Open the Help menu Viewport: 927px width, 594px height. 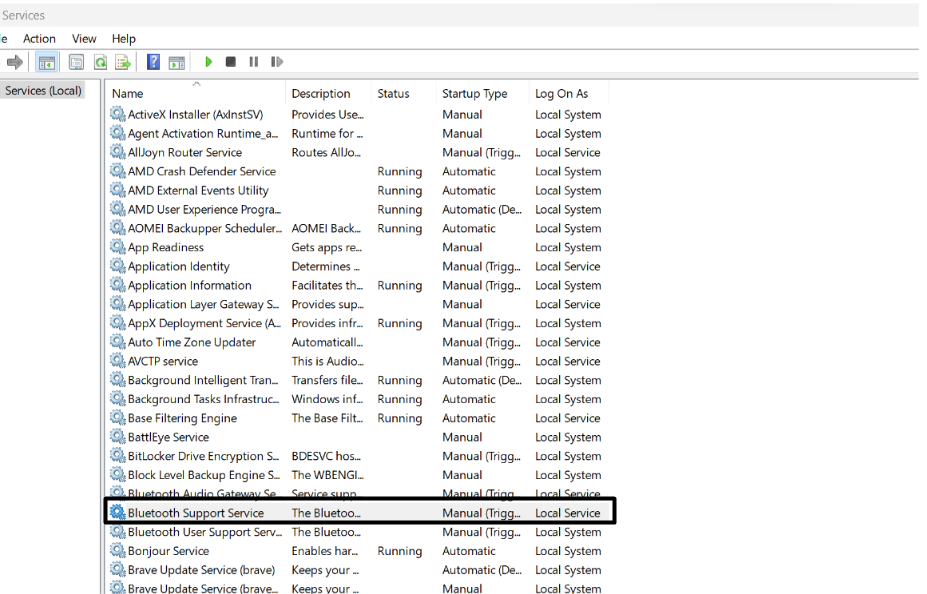click(123, 39)
